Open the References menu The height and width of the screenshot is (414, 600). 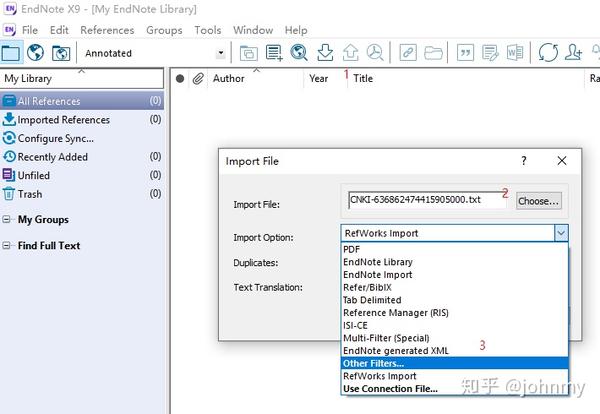(107, 30)
